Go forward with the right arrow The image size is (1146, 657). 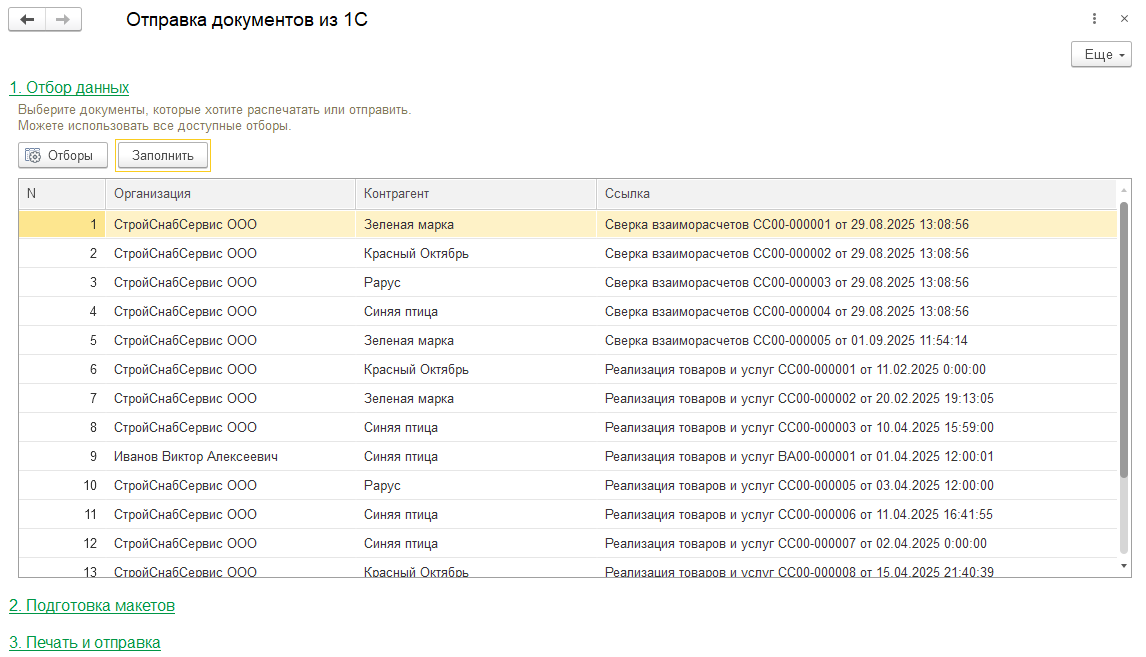coord(64,20)
